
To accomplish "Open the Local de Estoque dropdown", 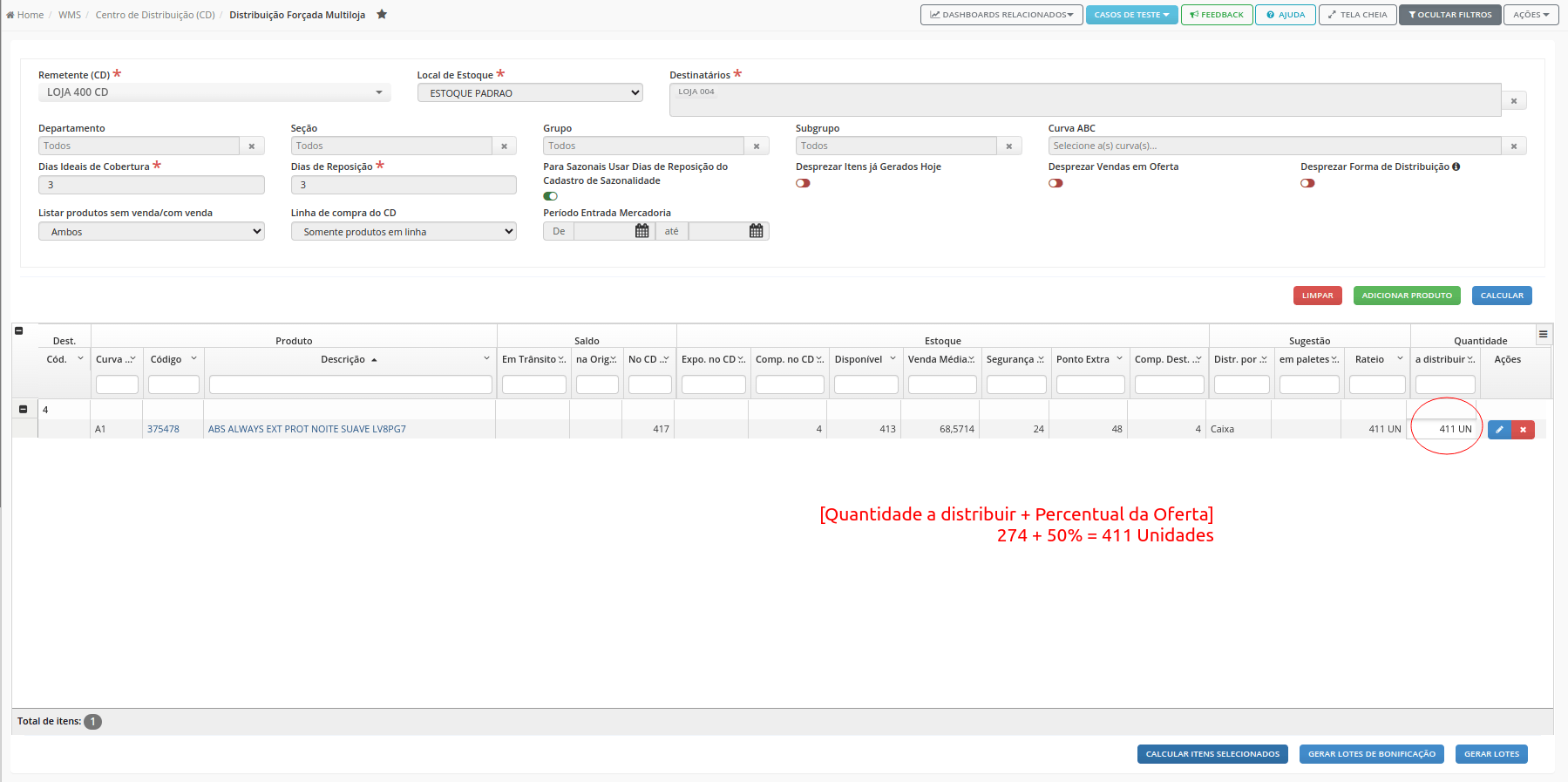I will [530, 92].
